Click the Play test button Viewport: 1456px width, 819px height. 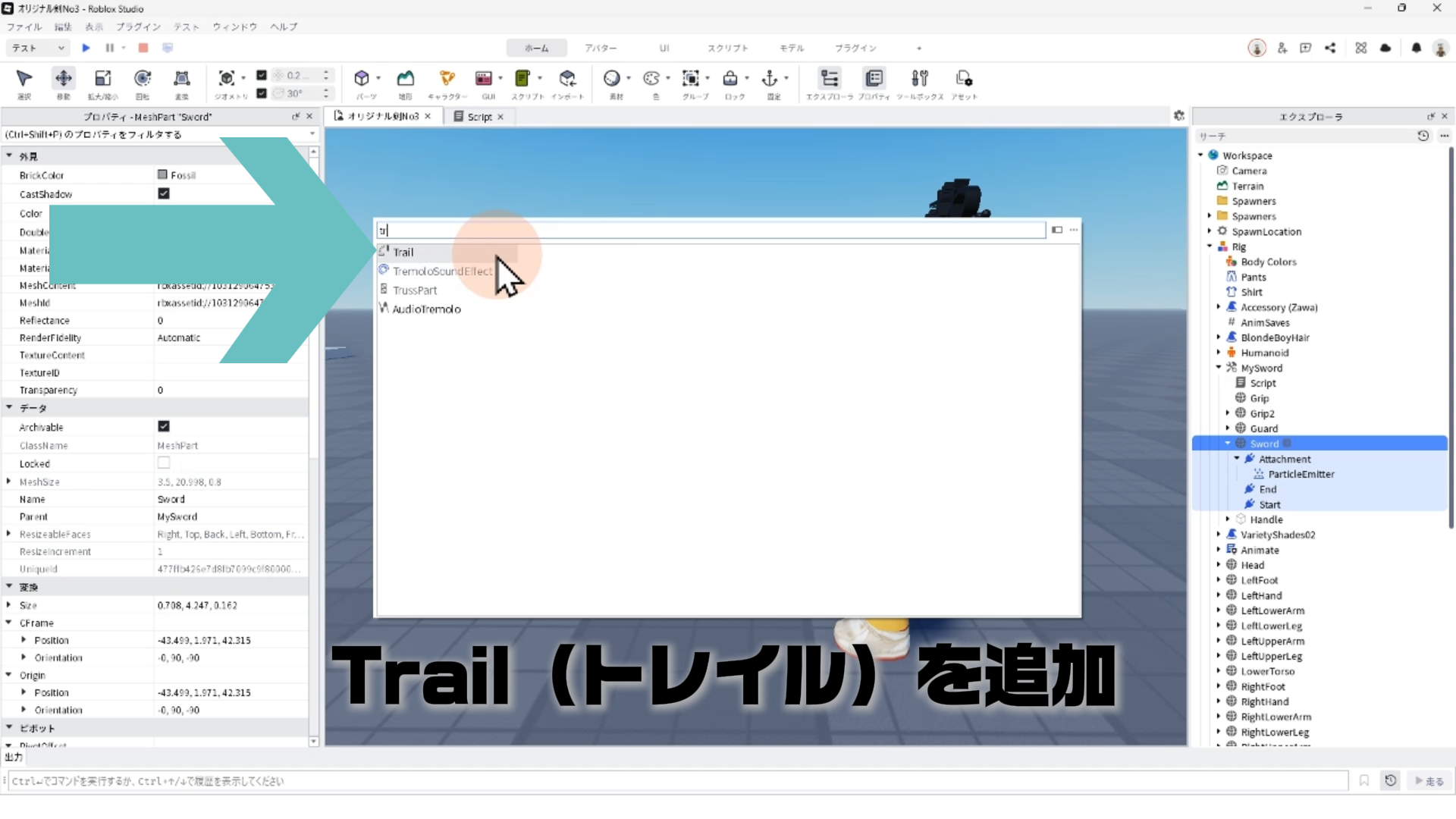[86, 48]
